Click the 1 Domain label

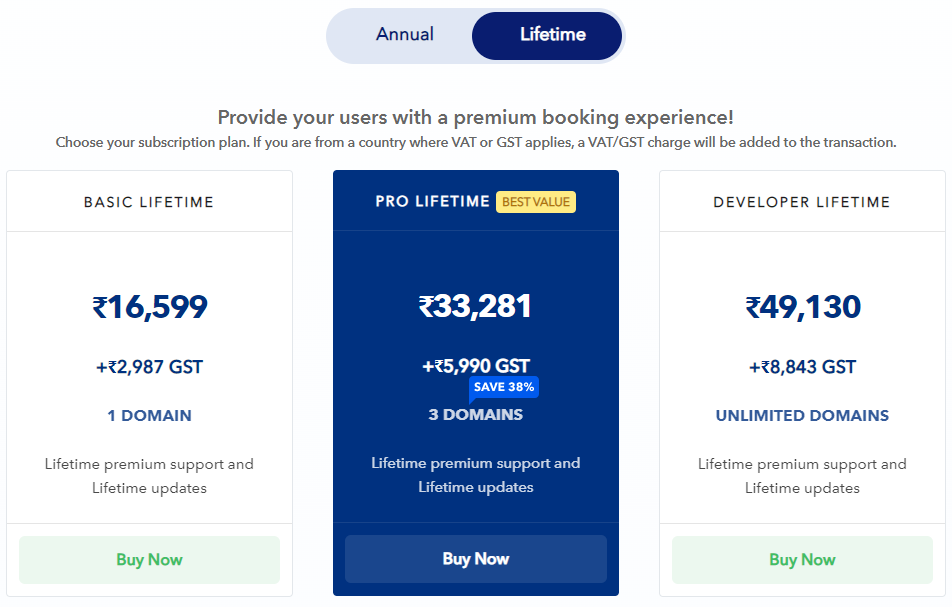(150, 416)
